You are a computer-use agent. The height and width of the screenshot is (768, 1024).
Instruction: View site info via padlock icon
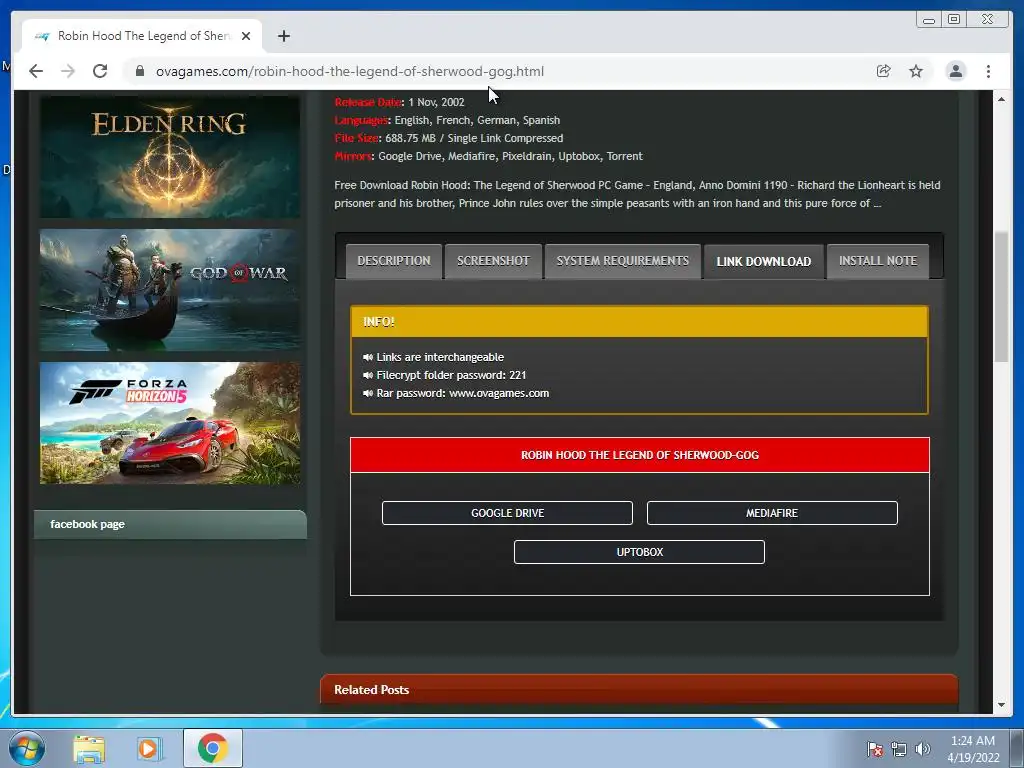click(140, 71)
